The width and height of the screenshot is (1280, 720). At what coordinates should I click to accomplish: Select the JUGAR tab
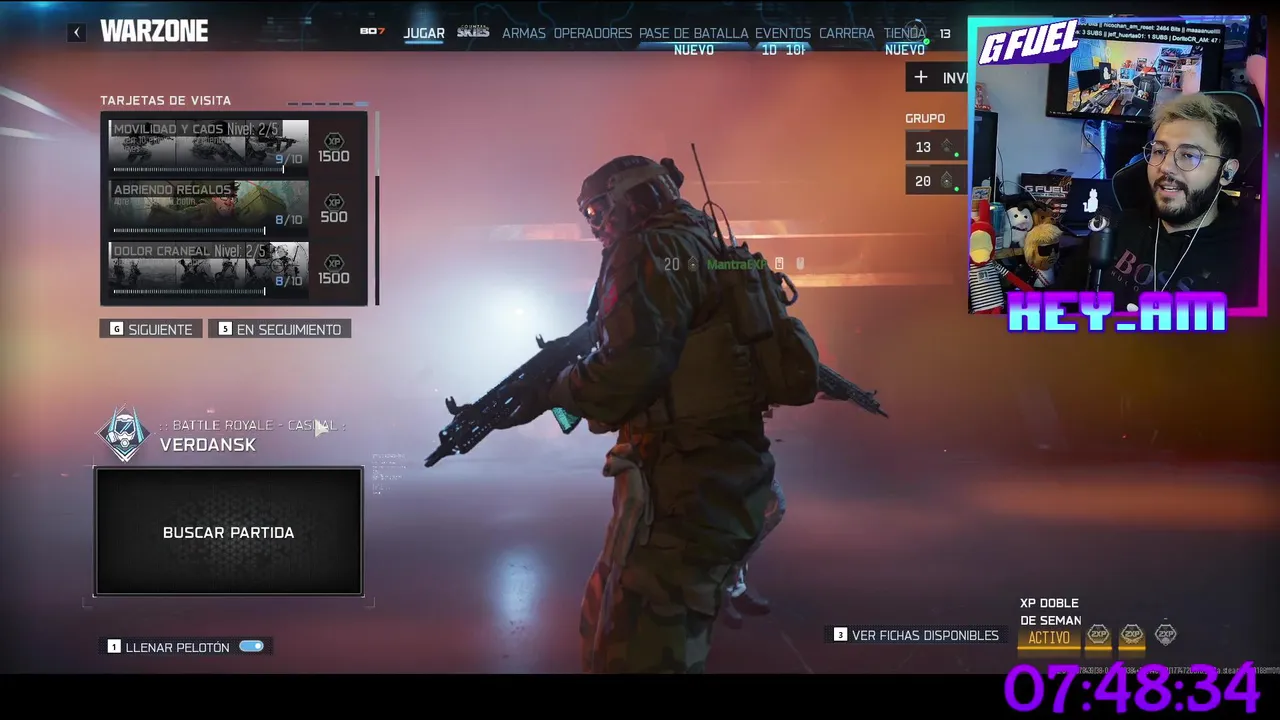[424, 33]
